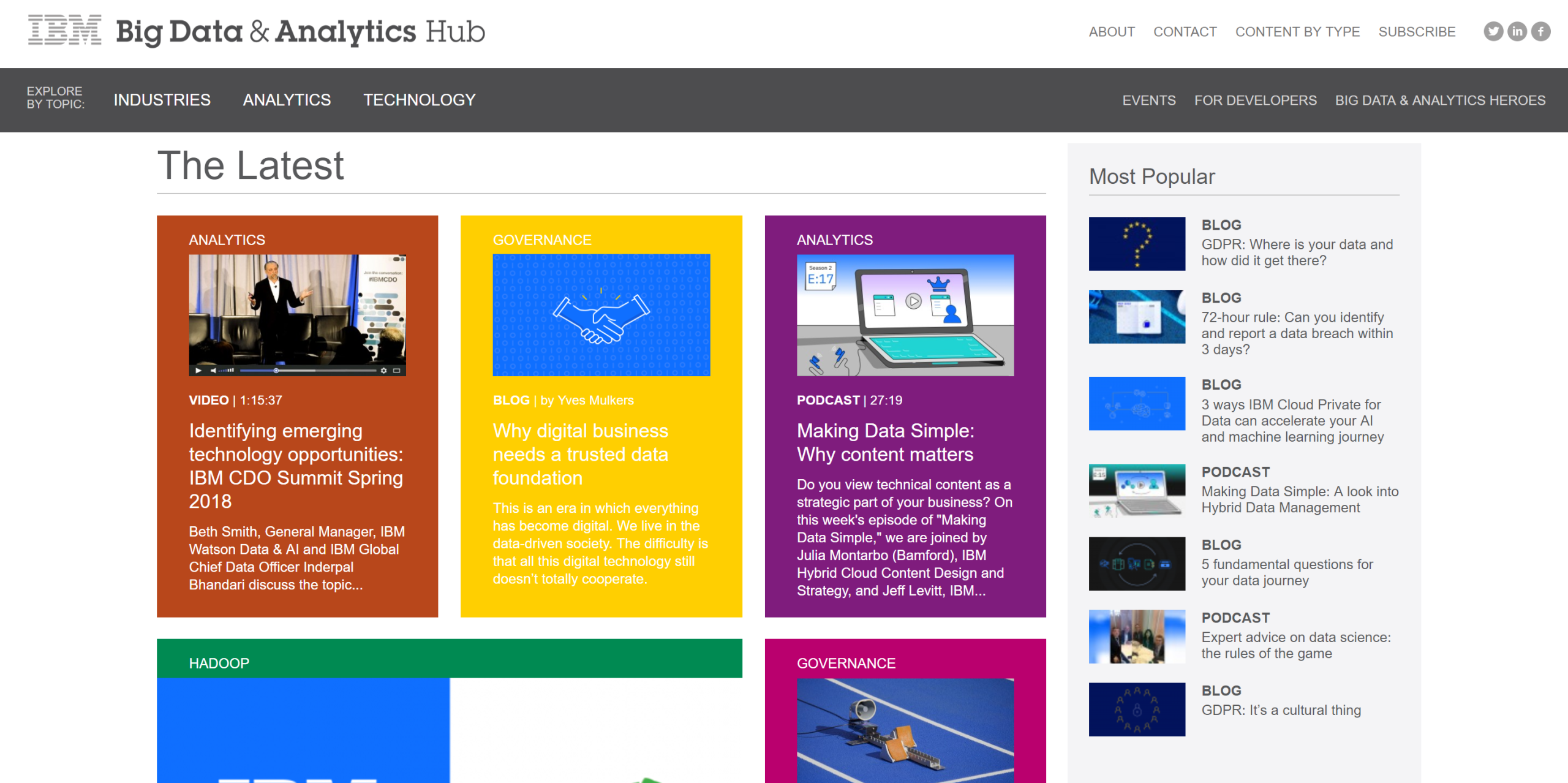
Task: Explore the TECHNOLOGY topic
Action: point(420,100)
